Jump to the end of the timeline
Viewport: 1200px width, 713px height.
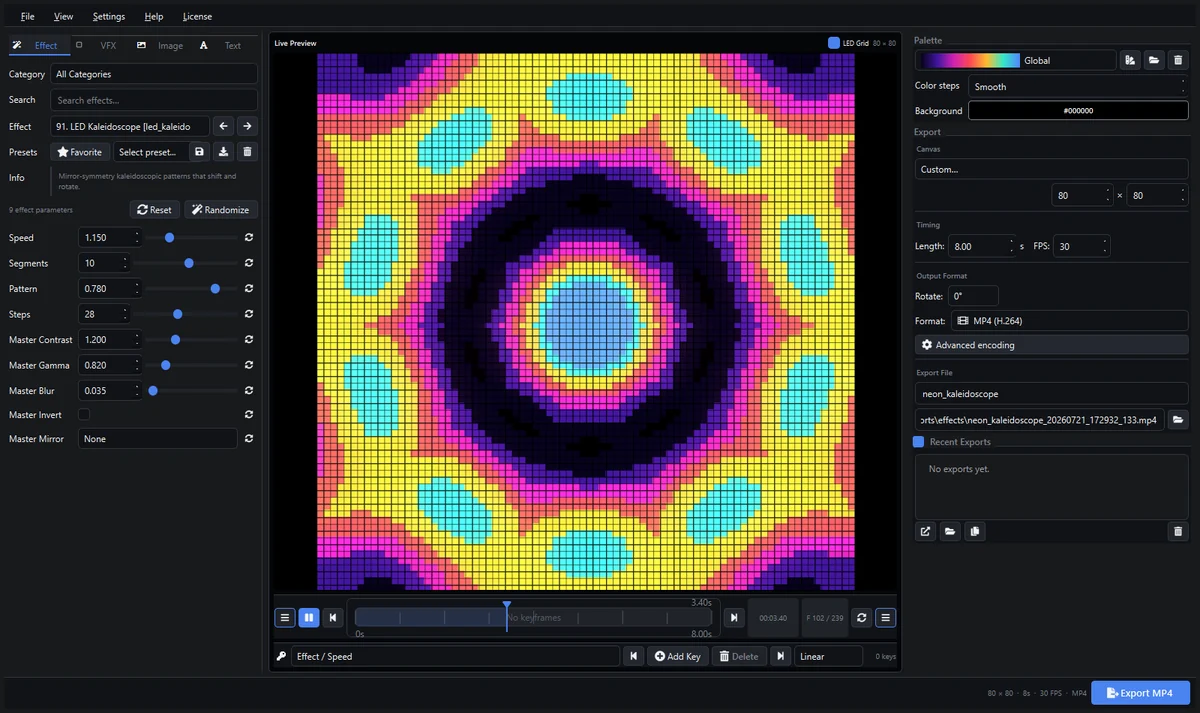pyautogui.click(x=734, y=618)
